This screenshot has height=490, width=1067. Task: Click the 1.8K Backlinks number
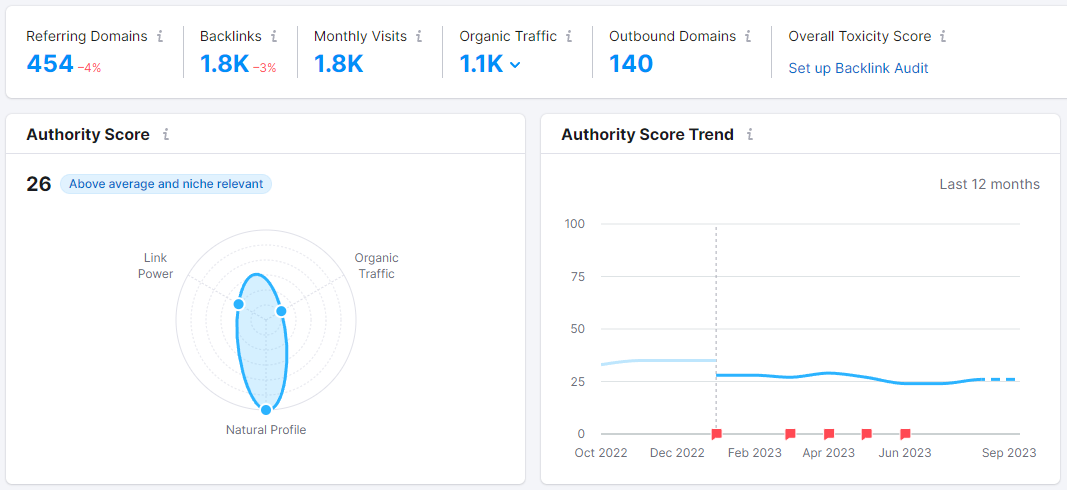coord(224,64)
